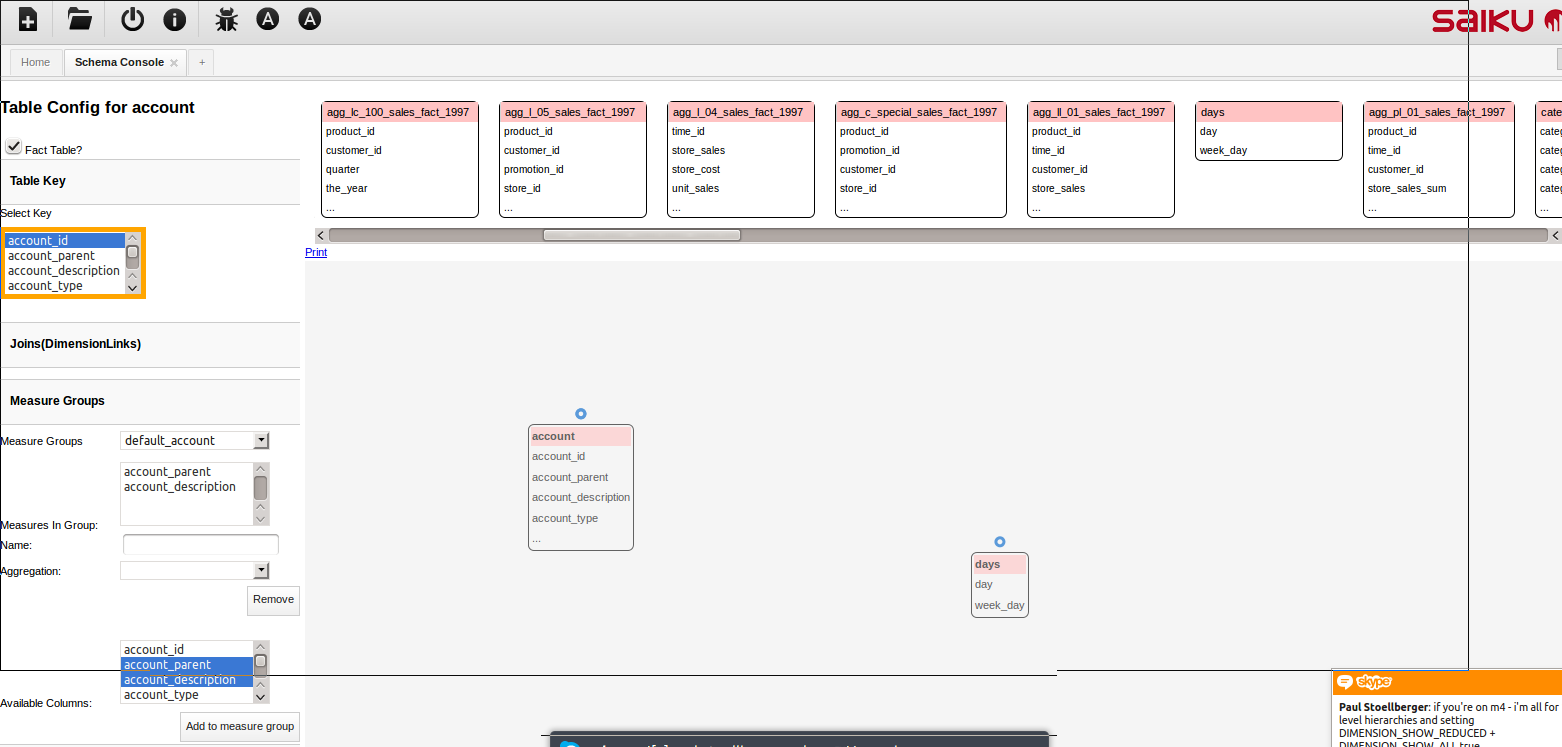Click the blue connector circle above days table
This screenshot has width=1562, height=747.
pos(1000,542)
